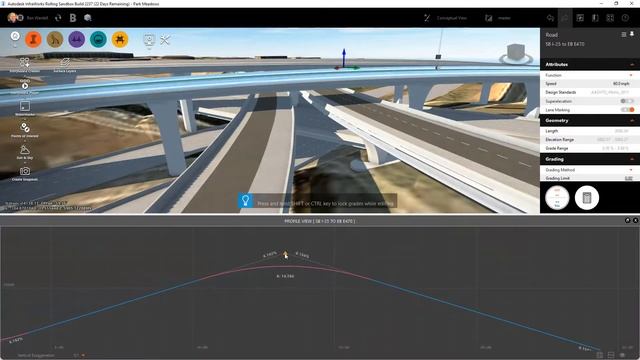Screen dimensions: 640x360
Task: Click the undo arrow icon
Action: (550, 18)
